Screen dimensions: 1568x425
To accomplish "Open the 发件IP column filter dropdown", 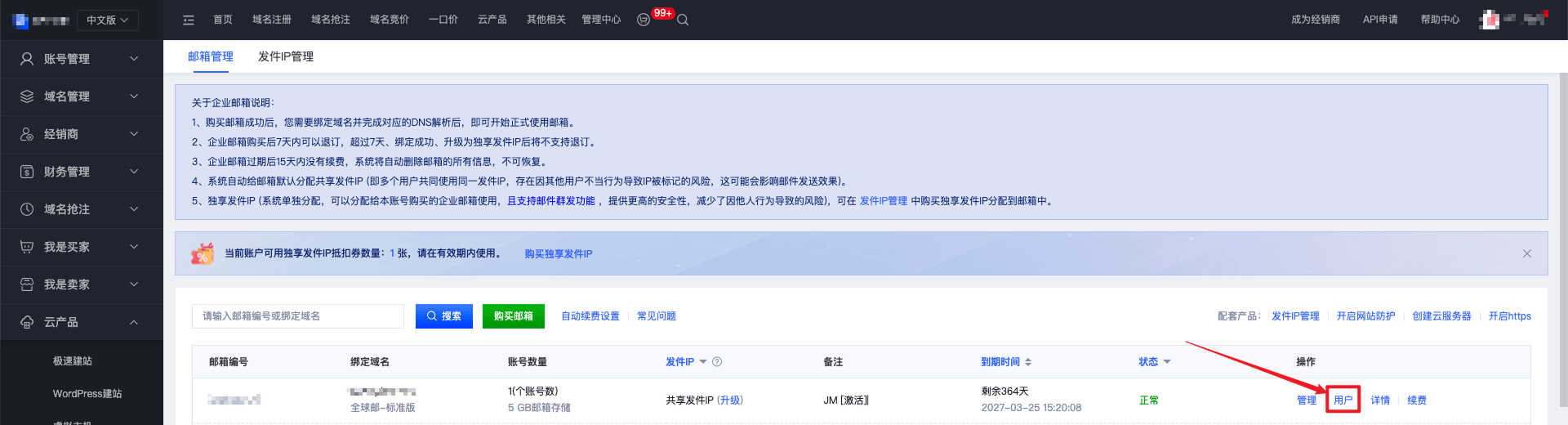I will click(x=702, y=362).
